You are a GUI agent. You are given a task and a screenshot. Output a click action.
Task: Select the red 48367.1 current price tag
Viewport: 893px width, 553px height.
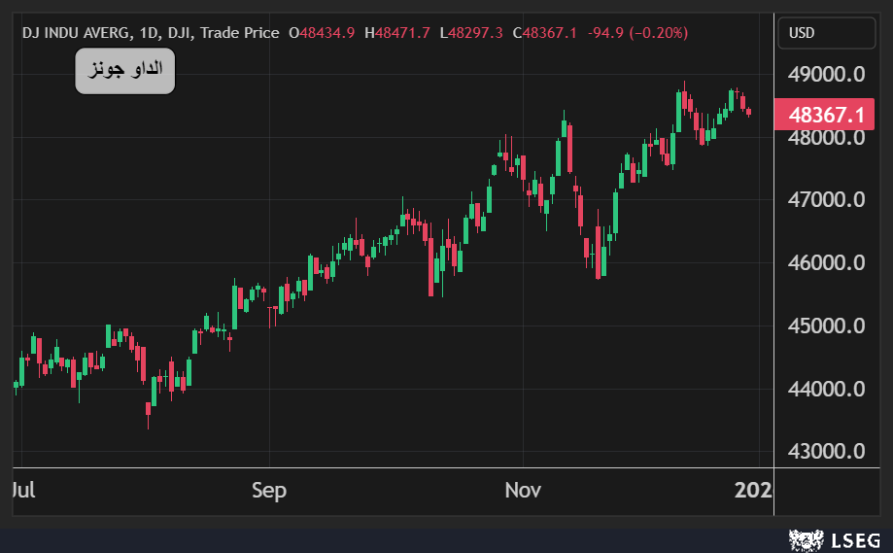(x=826, y=114)
